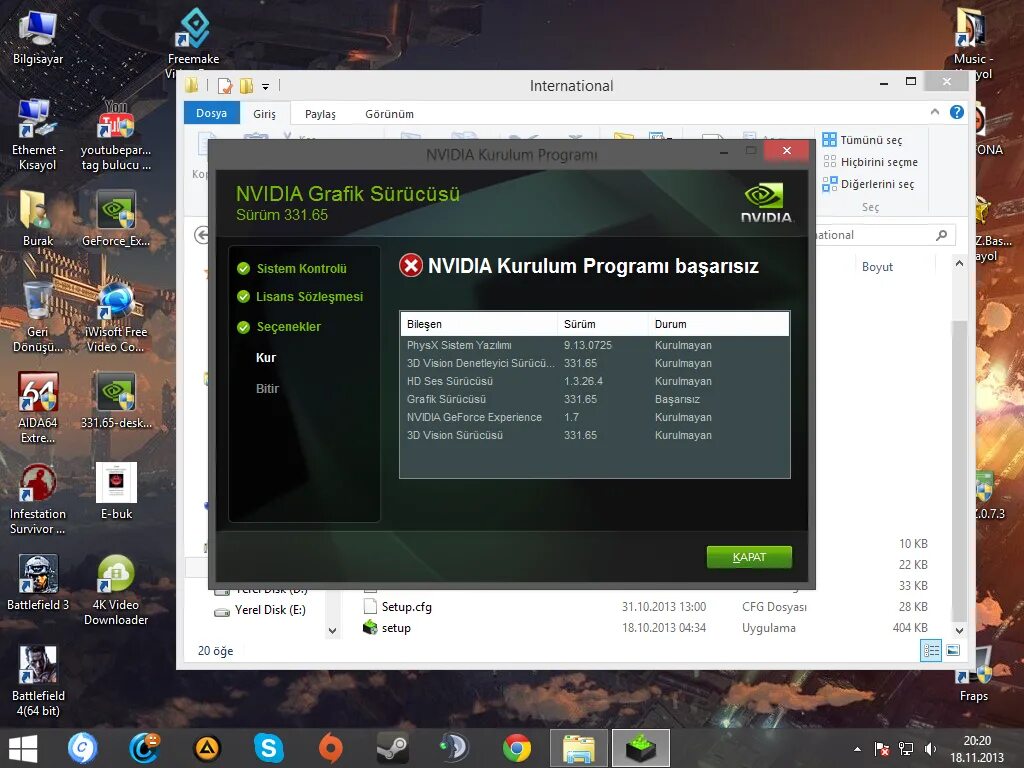Screen dimensions: 1024x768
Task: Collapse the Explorer ribbon chevron
Action: click(935, 112)
